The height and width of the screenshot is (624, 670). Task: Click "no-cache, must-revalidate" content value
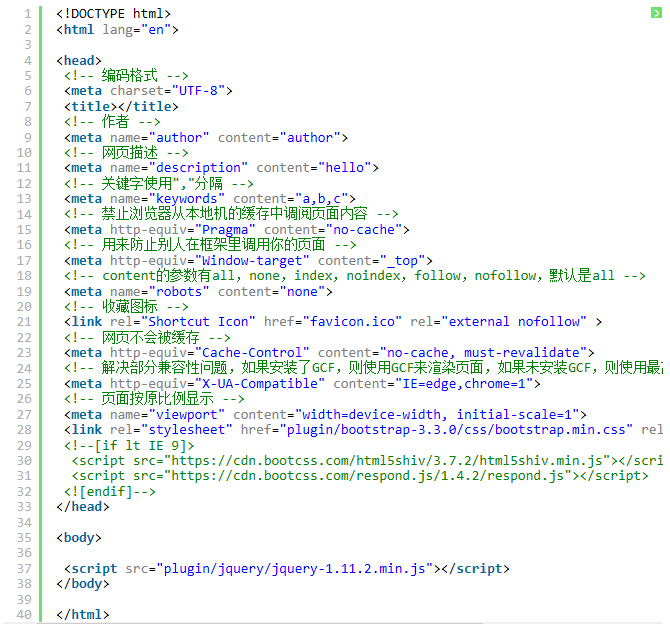tap(483, 353)
